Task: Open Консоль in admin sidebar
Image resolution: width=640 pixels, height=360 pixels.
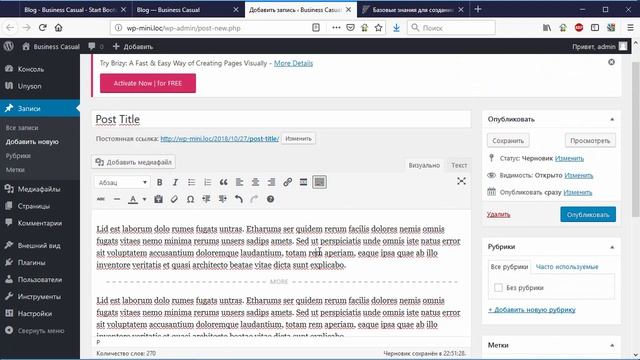Action: pos(40,69)
